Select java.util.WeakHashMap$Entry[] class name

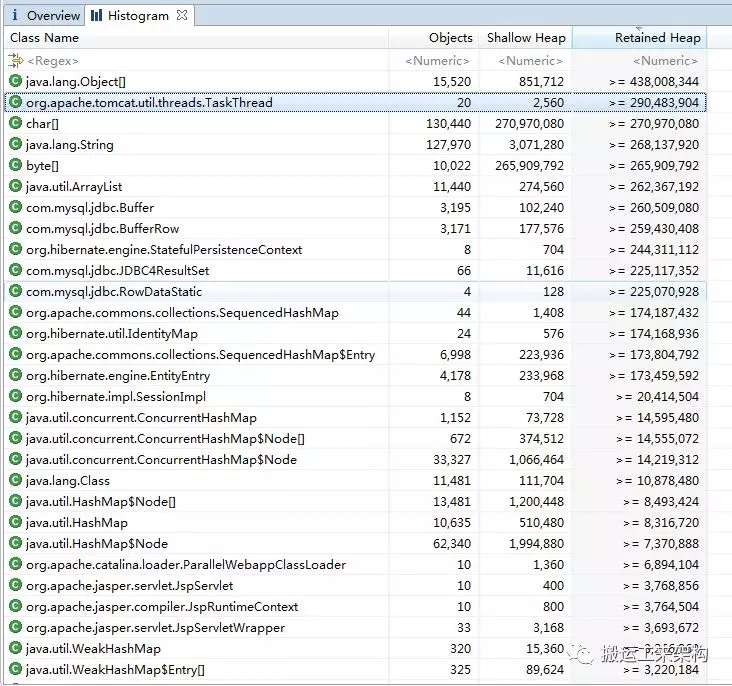pos(115,670)
